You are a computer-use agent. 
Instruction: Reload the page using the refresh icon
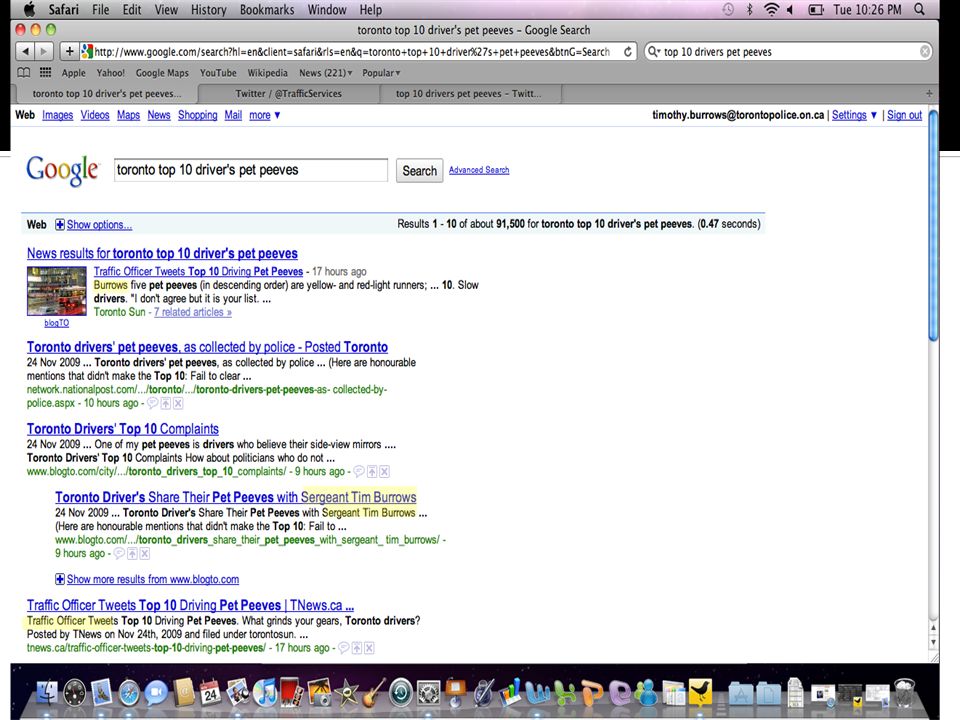pos(628,52)
